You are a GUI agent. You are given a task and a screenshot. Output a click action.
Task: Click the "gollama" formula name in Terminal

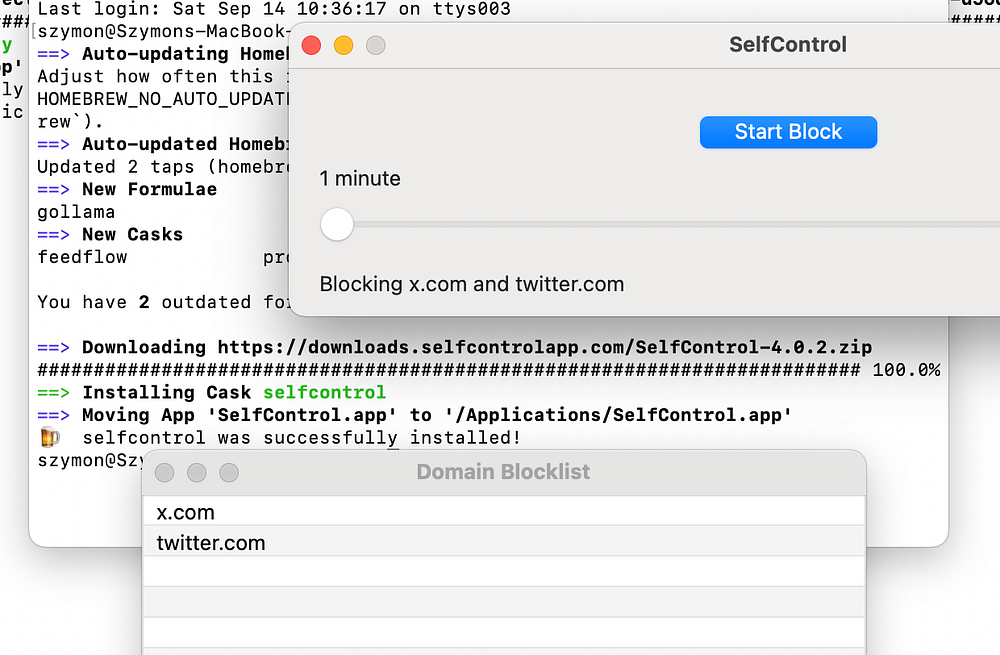click(76, 211)
